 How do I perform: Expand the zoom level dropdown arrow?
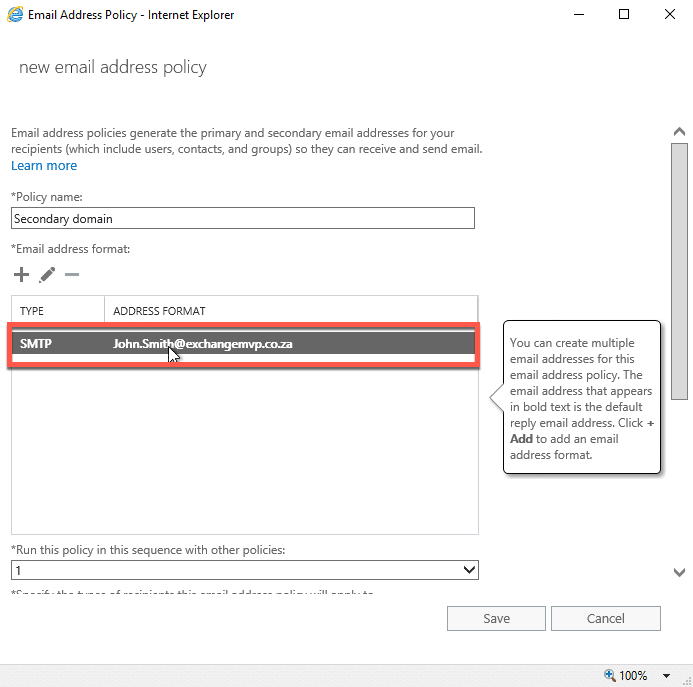666,676
